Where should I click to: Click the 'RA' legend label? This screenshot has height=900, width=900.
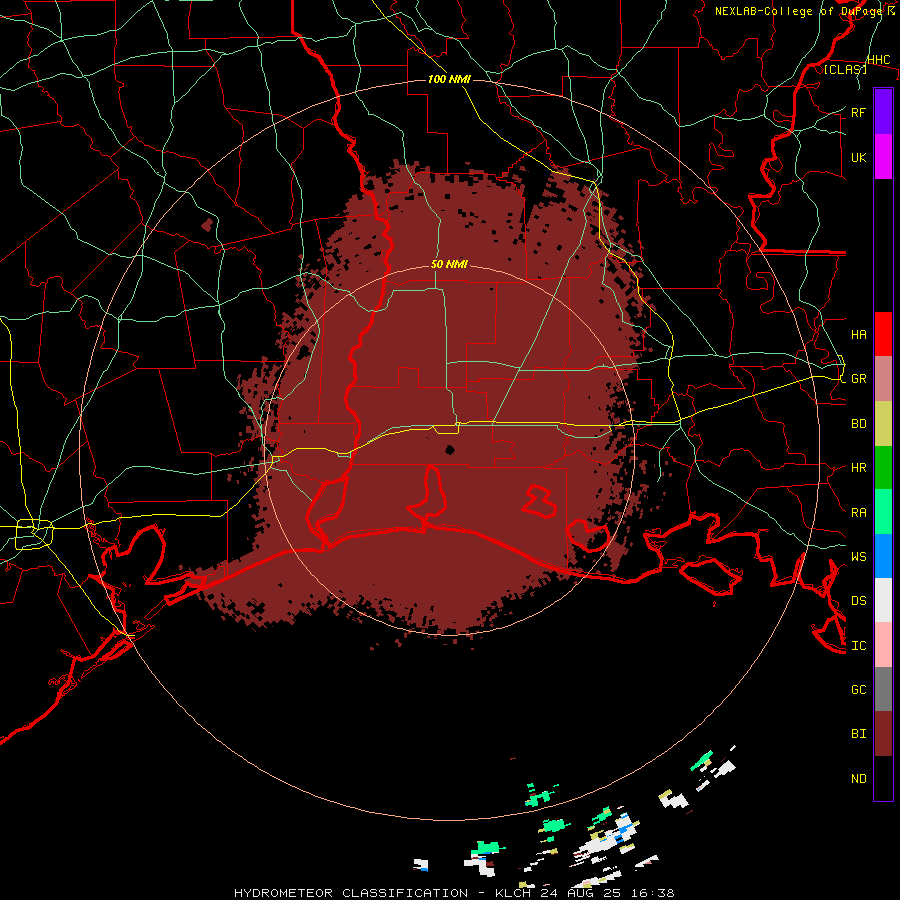858,512
